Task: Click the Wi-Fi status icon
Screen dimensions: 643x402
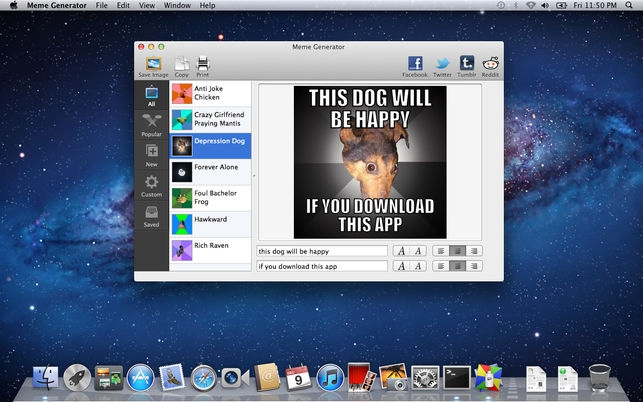Action: 531,5
